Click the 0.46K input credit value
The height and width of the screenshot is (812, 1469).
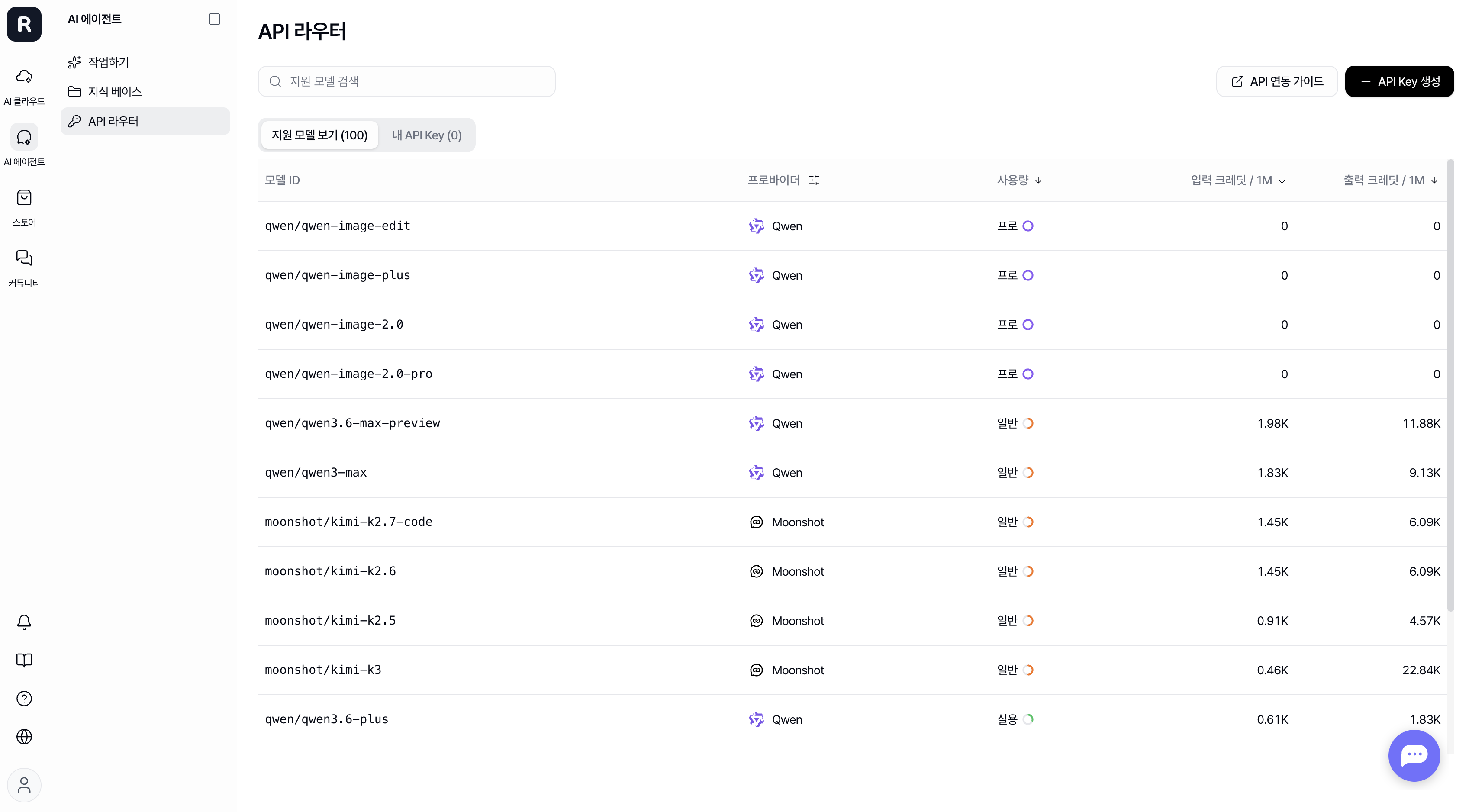(1272, 670)
